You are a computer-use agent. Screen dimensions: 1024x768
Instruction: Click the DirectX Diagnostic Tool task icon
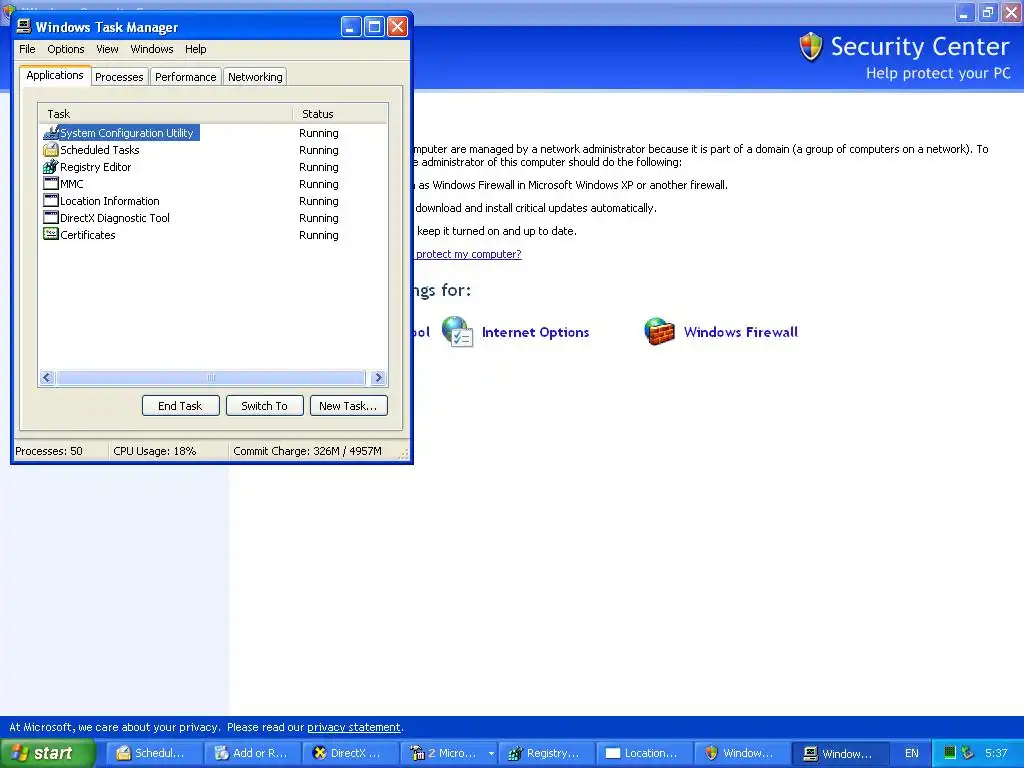pos(51,217)
